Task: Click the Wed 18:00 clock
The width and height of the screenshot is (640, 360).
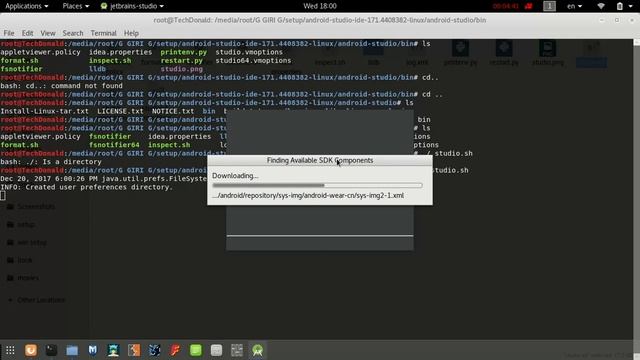Action: (320, 6)
